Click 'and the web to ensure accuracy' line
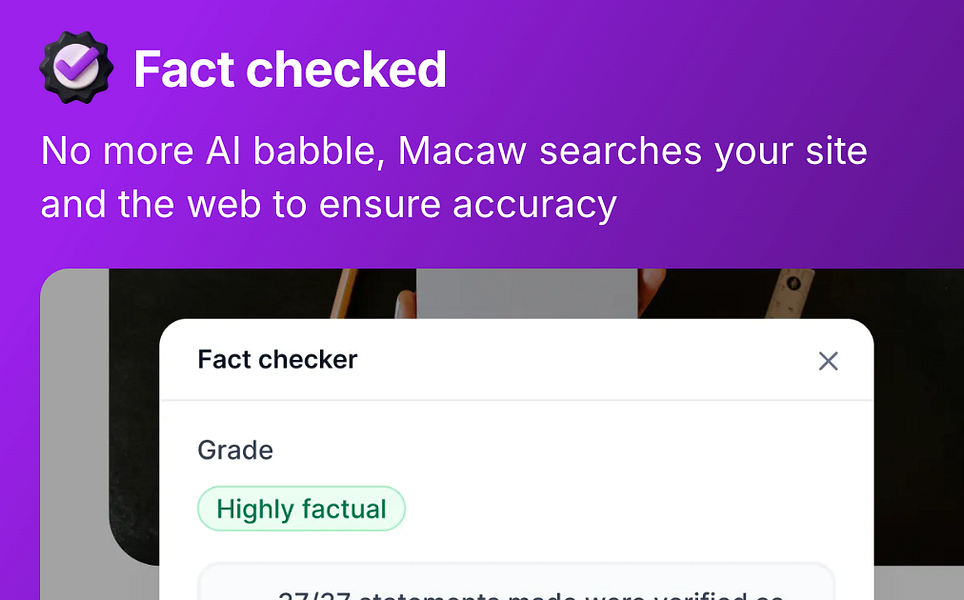The image size is (964, 600). tap(328, 204)
